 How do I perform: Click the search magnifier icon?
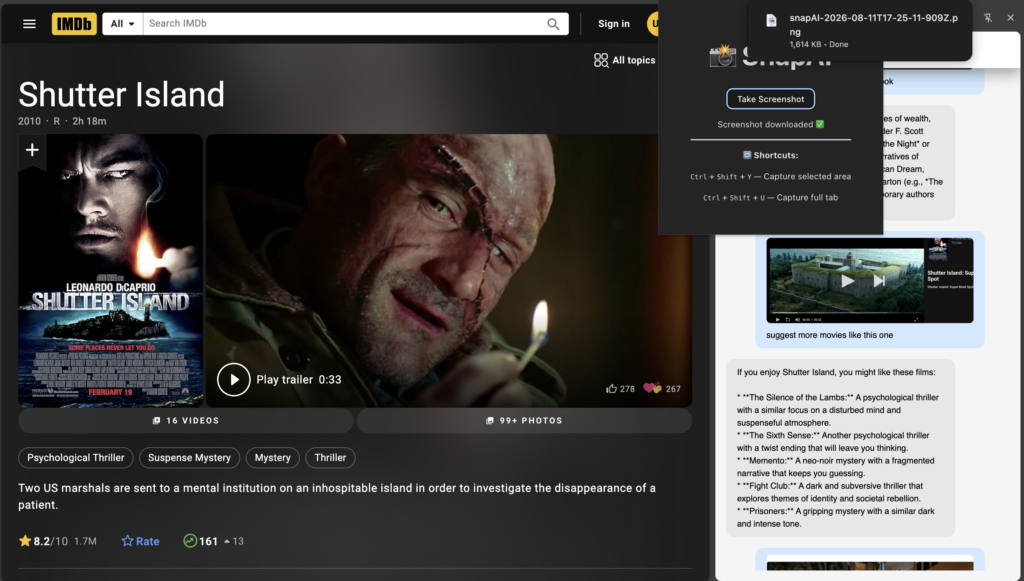pyautogui.click(x=553, y=24)
